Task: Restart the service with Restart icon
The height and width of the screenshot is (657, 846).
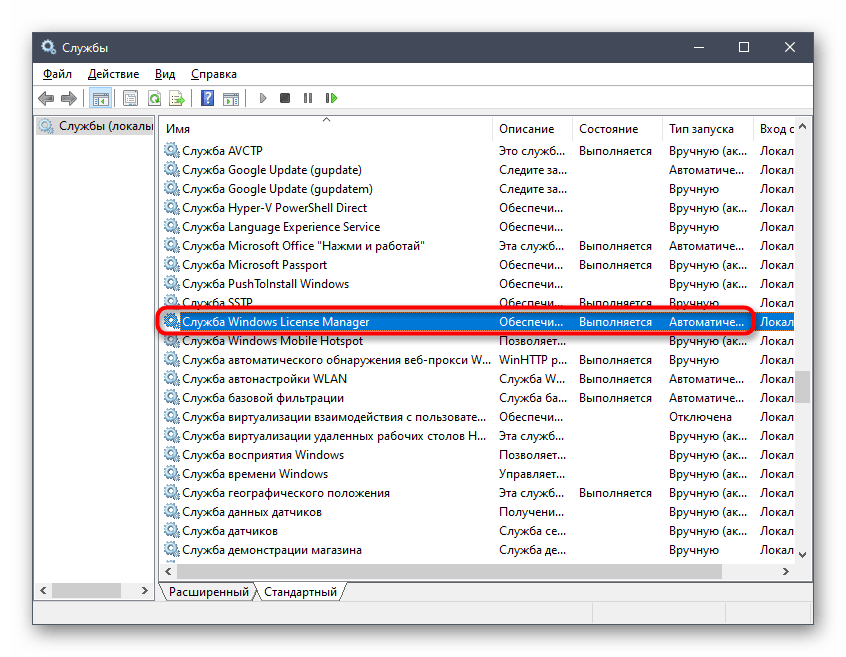Action: point(331,98)
